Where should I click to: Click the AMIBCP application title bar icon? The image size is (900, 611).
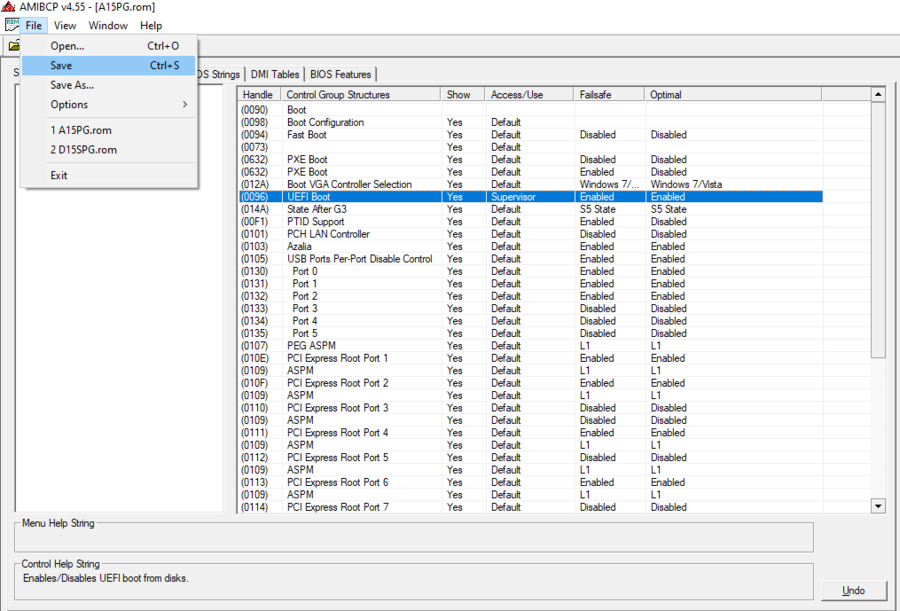click(x=8, y=7)
